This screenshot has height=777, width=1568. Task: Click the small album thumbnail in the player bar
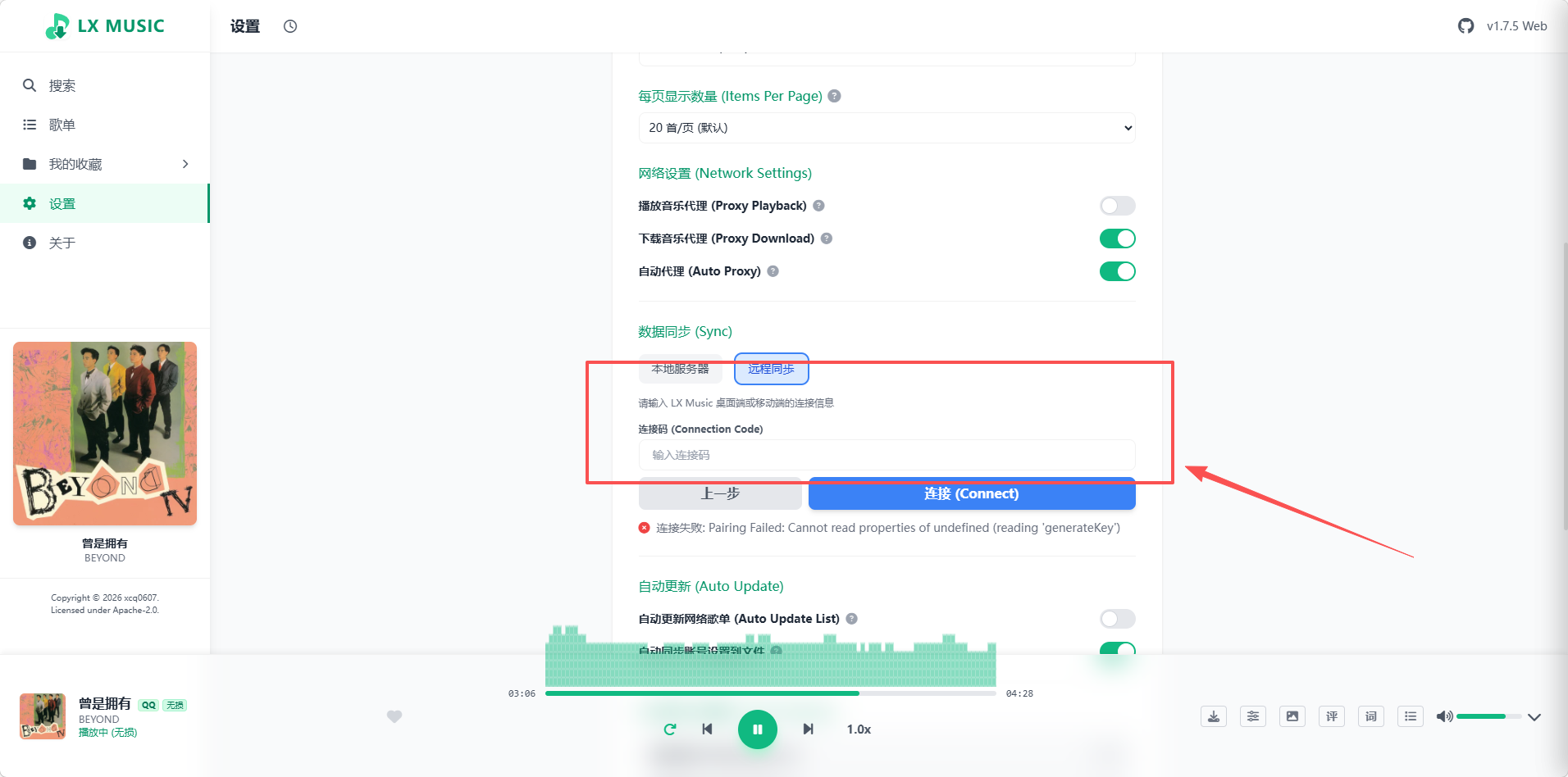(43, 716)
